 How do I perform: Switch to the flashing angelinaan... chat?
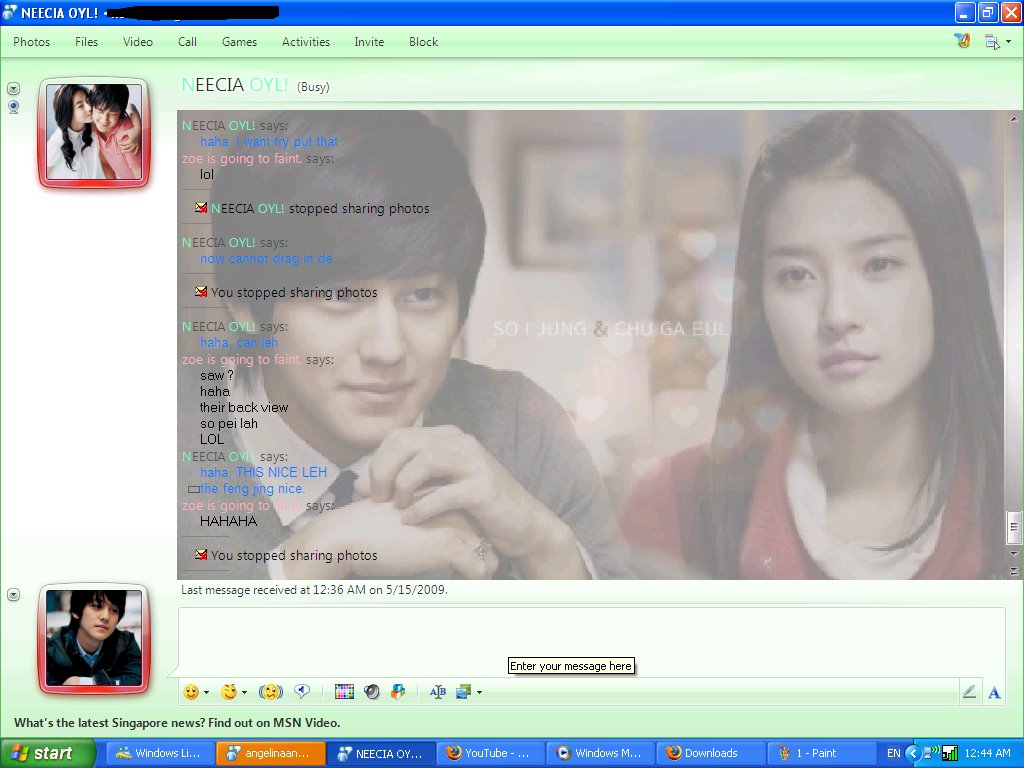click(270, 753)
